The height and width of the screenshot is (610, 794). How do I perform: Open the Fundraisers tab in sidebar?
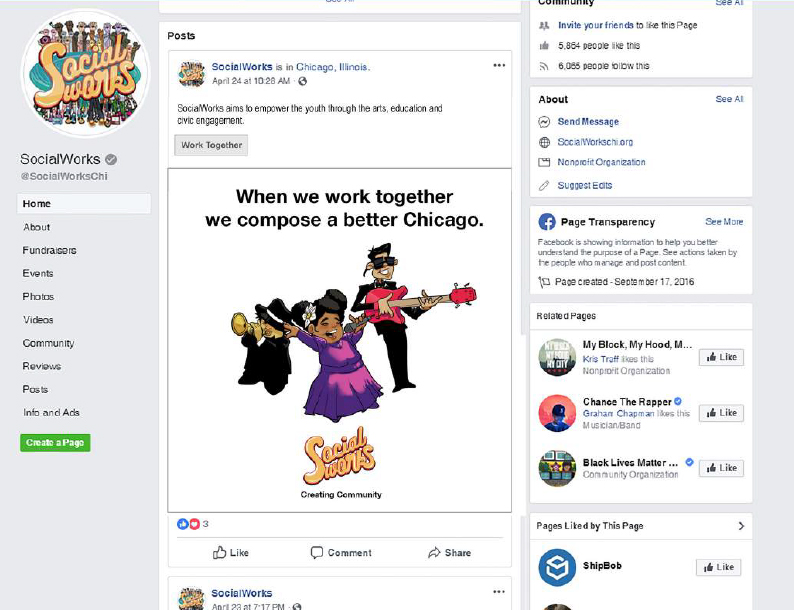click(50, 250)
